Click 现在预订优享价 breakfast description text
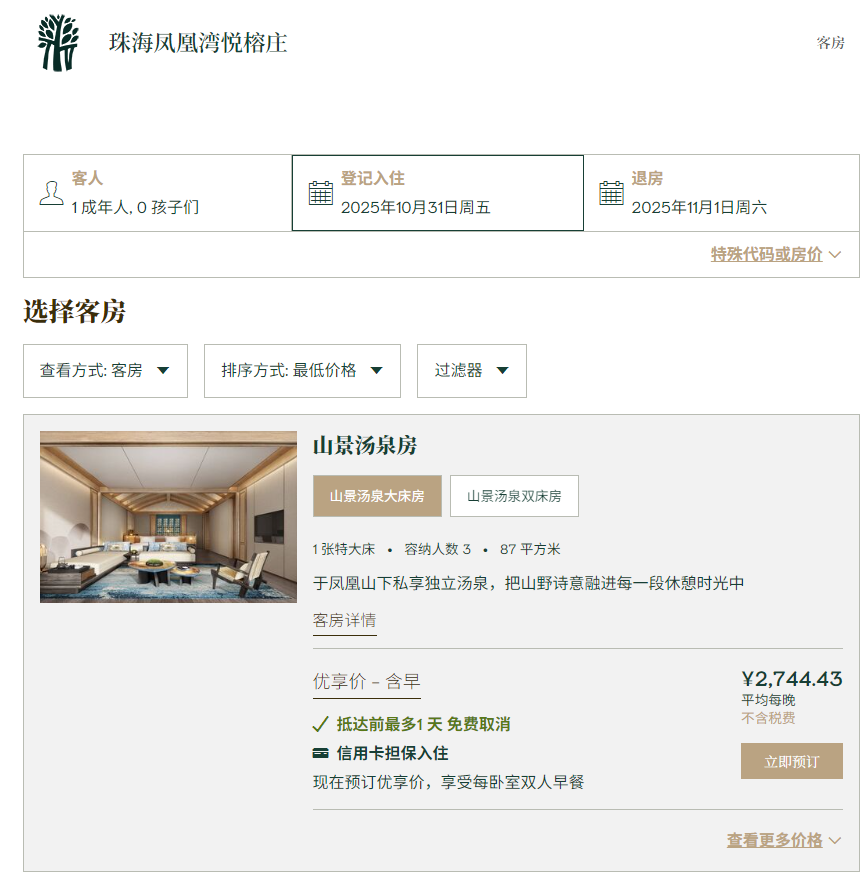Screen dimensions: 866x879 point(448,782)
